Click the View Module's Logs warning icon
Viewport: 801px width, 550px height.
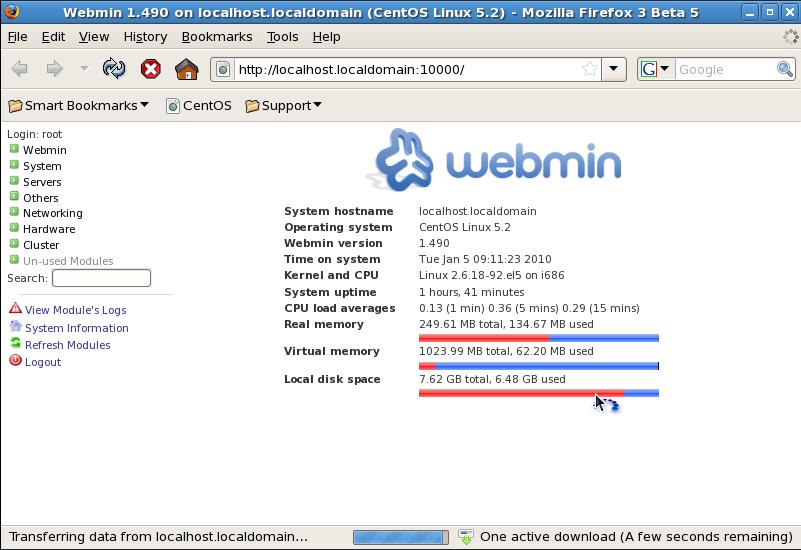15,309
